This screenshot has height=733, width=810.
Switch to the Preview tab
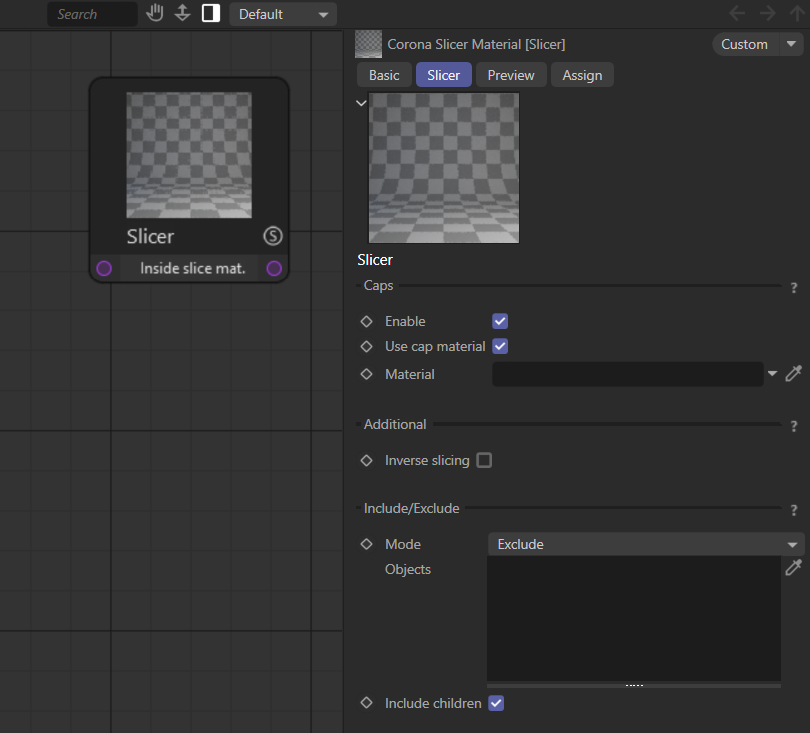coord(511,75)
